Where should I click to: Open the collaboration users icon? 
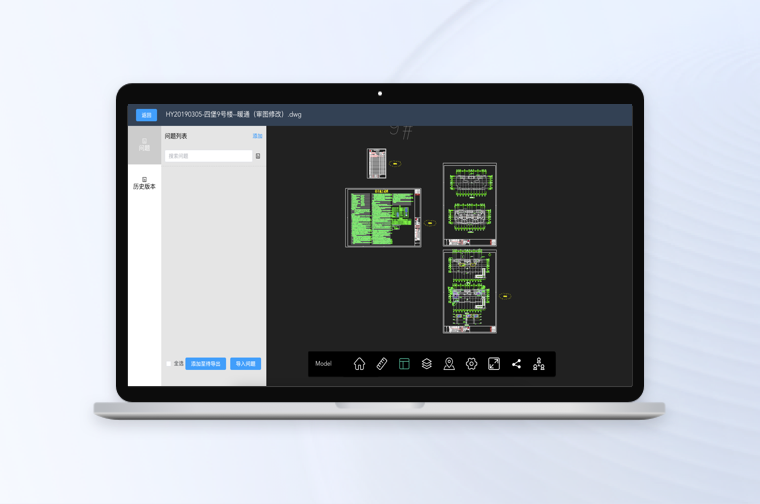539,364
